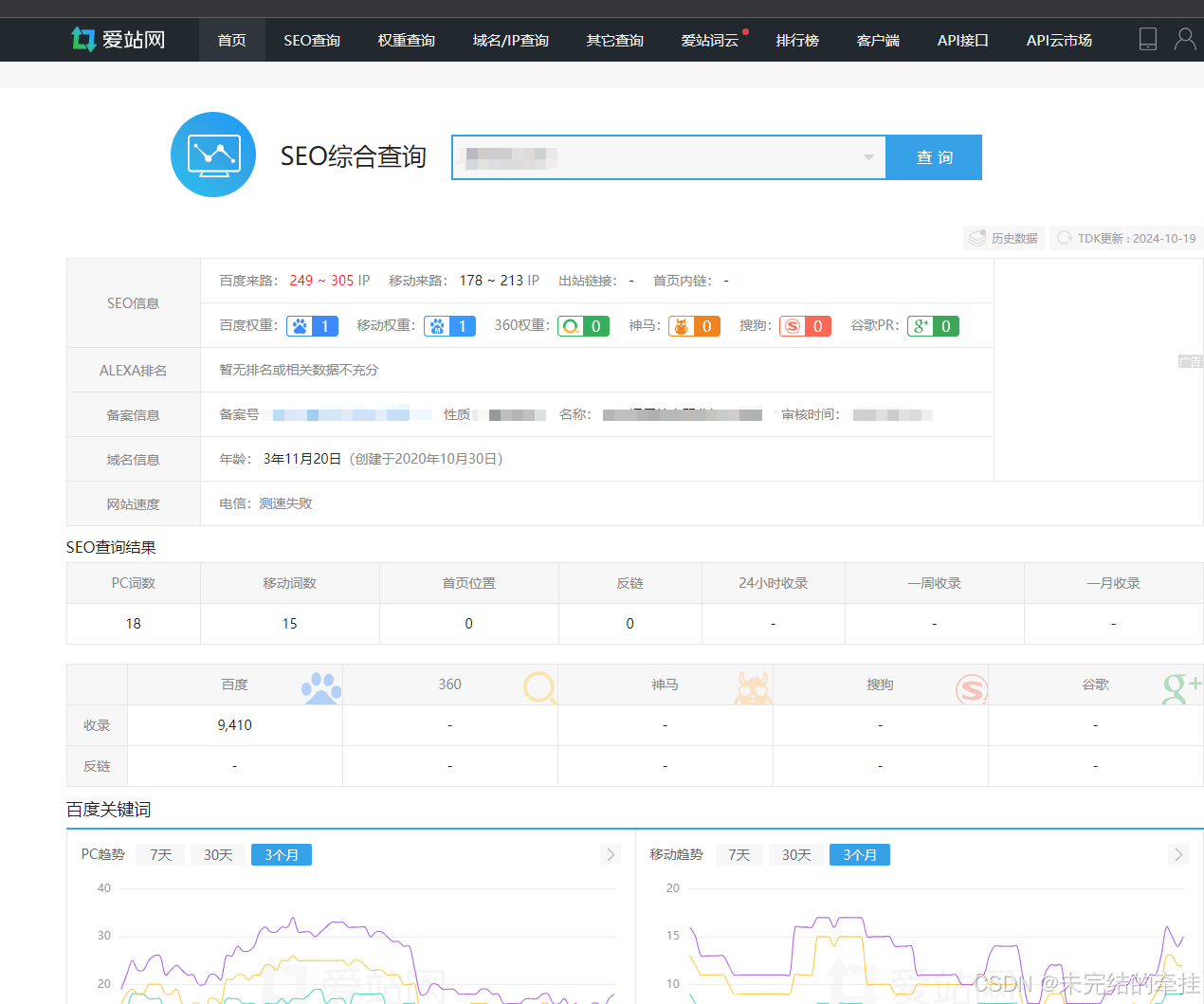Click domain age 3年11月20日 text
This screenshot has width=1204, height=1004.
(x=302, y=459)
